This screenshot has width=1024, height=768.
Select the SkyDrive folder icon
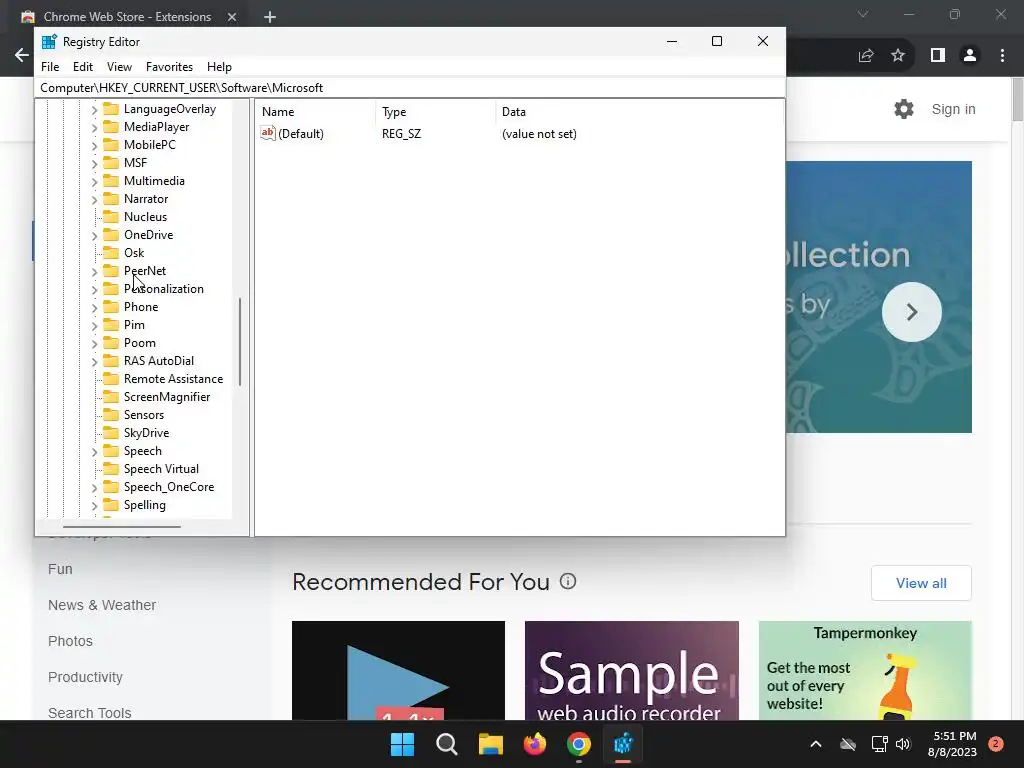111,432
